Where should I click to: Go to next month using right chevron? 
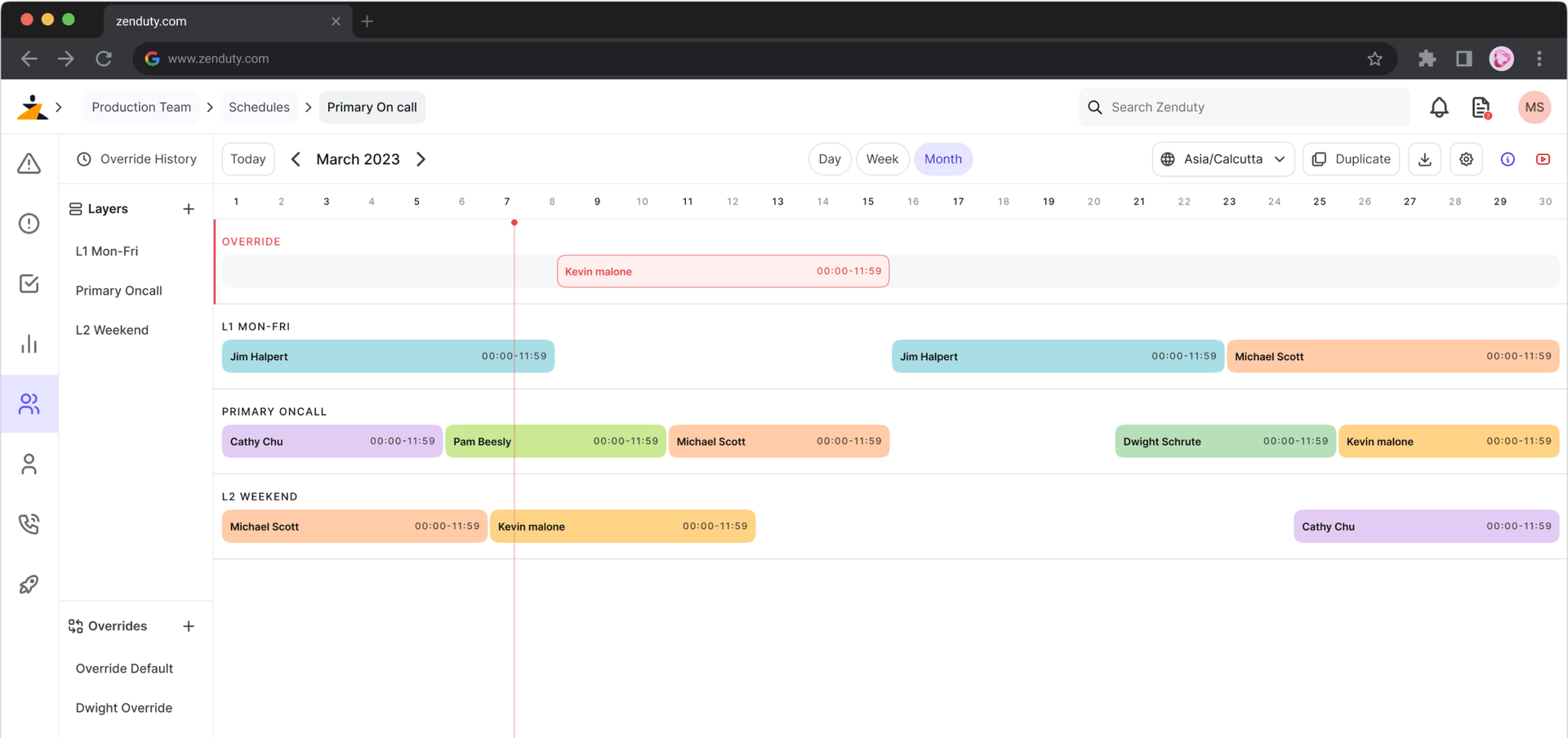[421, 159]
